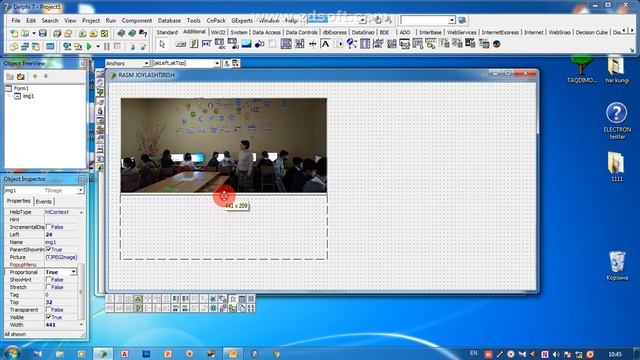The height and width of the screenshot is (360, 640).
Task: Open the Component menu
Action: coord(137,20)
